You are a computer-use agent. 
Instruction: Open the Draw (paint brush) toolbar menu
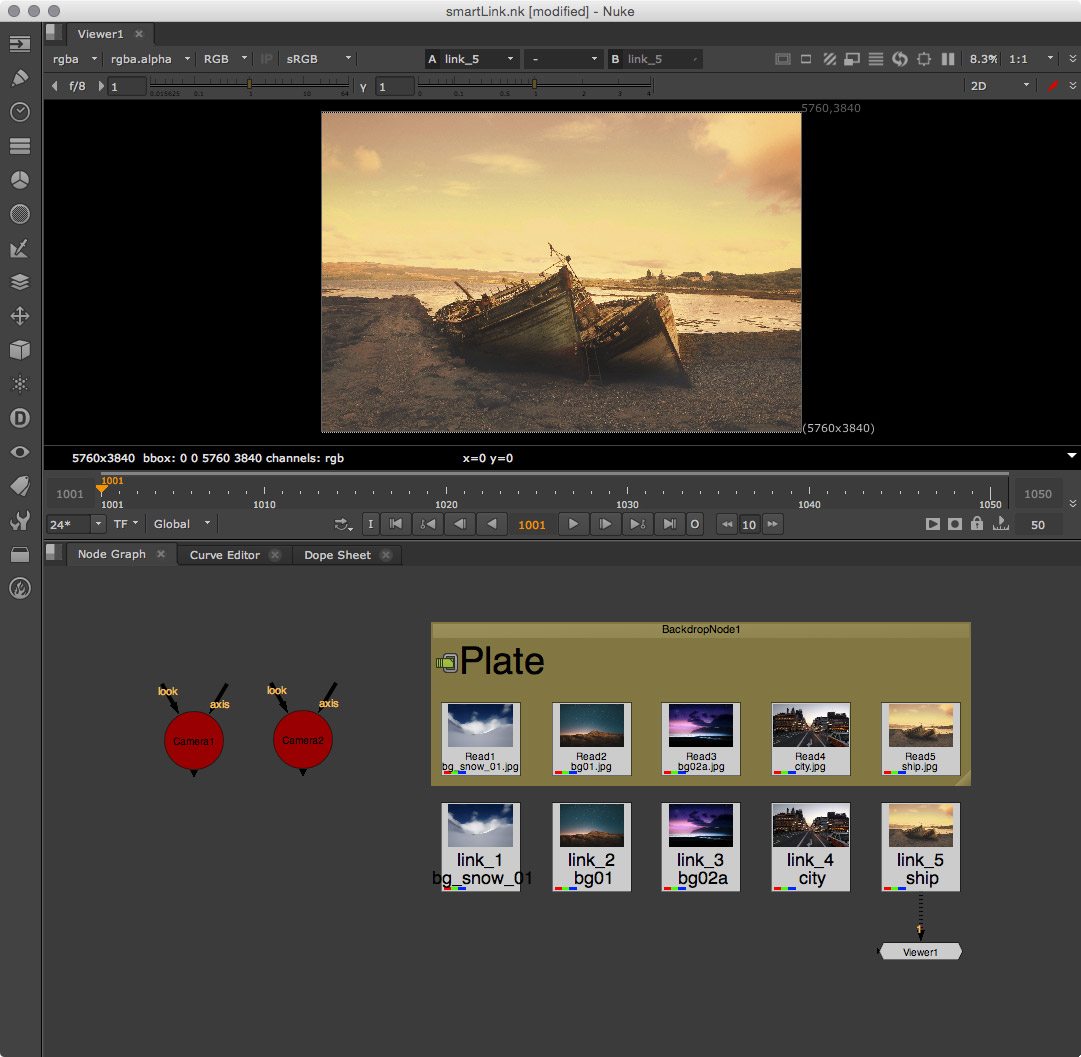19,78
